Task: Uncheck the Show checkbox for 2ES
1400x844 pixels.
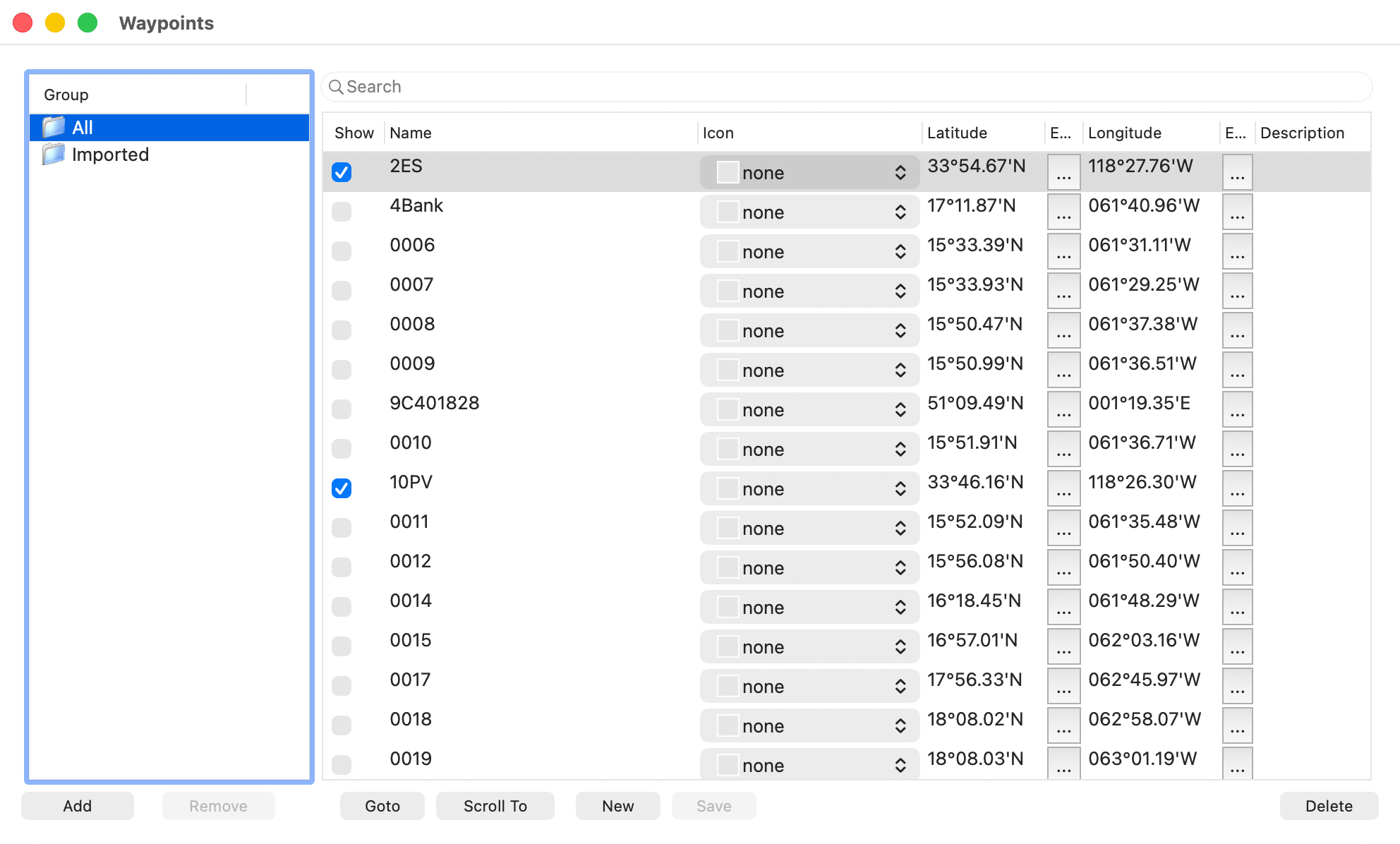Action: pos(342,172)
